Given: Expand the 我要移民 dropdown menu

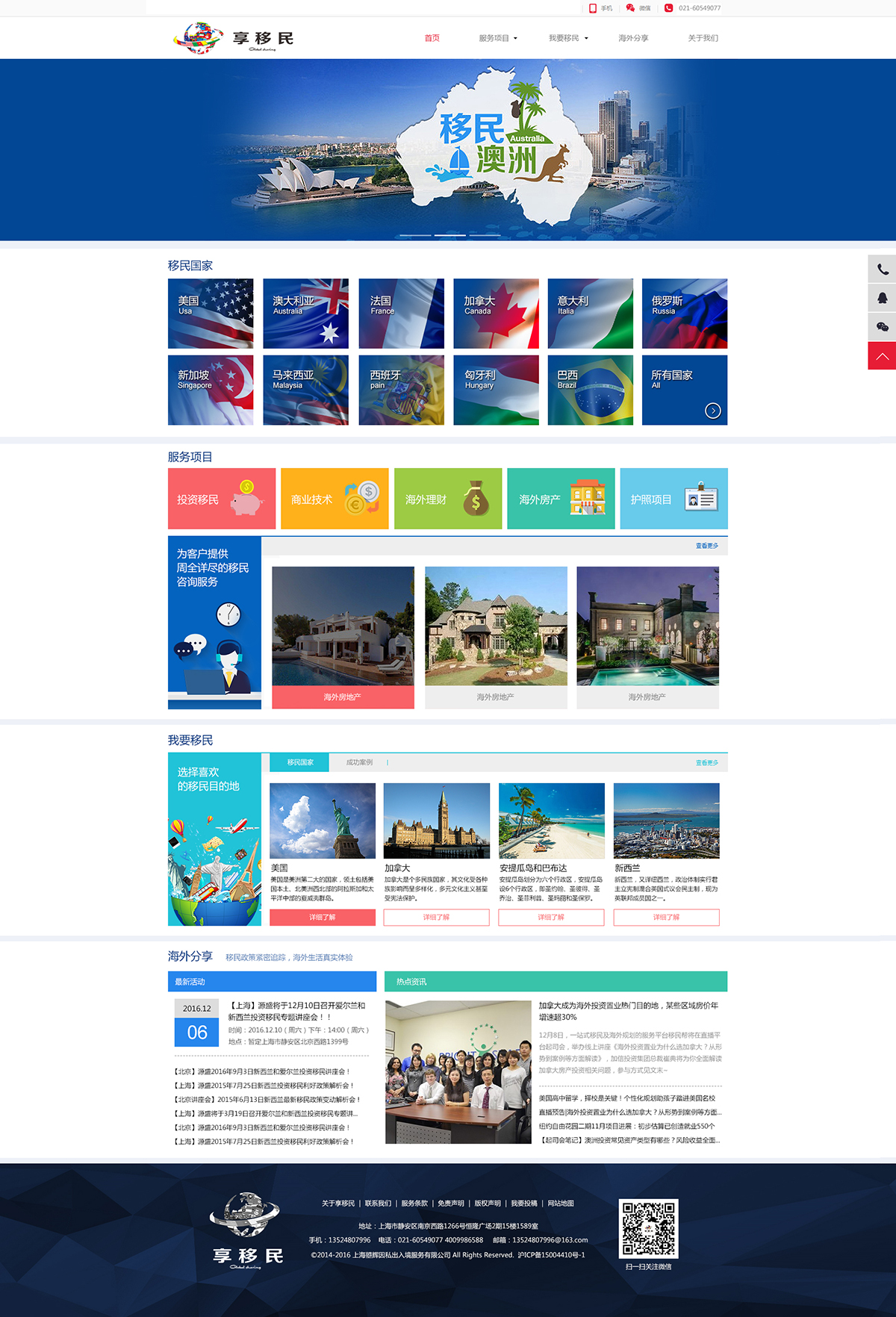Looking at the screenshot, I should [x=568, y=38].
